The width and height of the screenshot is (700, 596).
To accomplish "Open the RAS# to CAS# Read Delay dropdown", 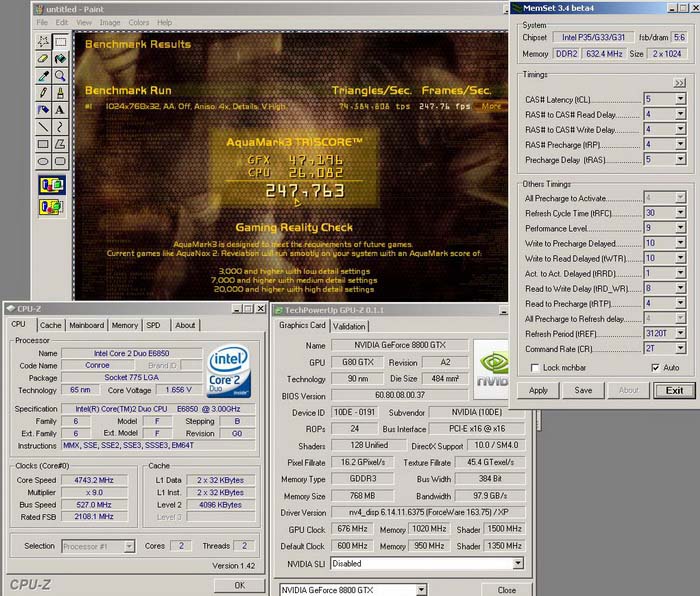I will click(680, 114).
